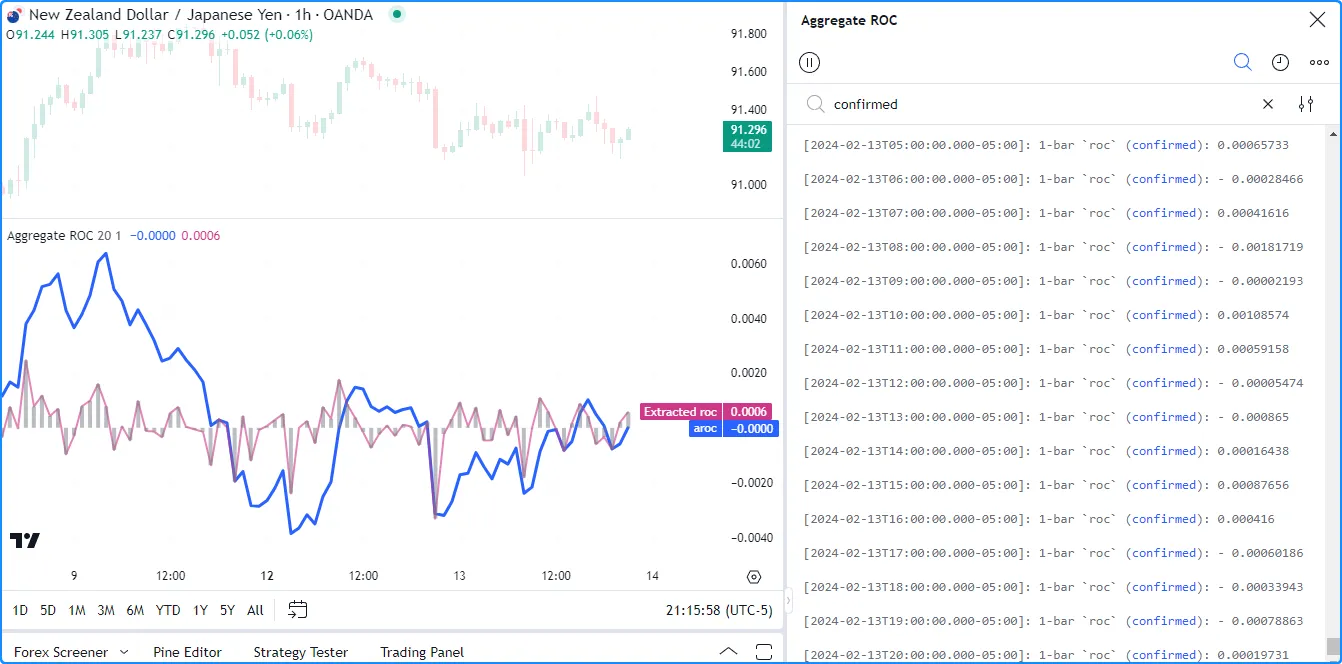Image resolution: width=1342 pixels, height=664 pixels.
Task: Click the TradingView logo on chart
Action: click(25, 540)
